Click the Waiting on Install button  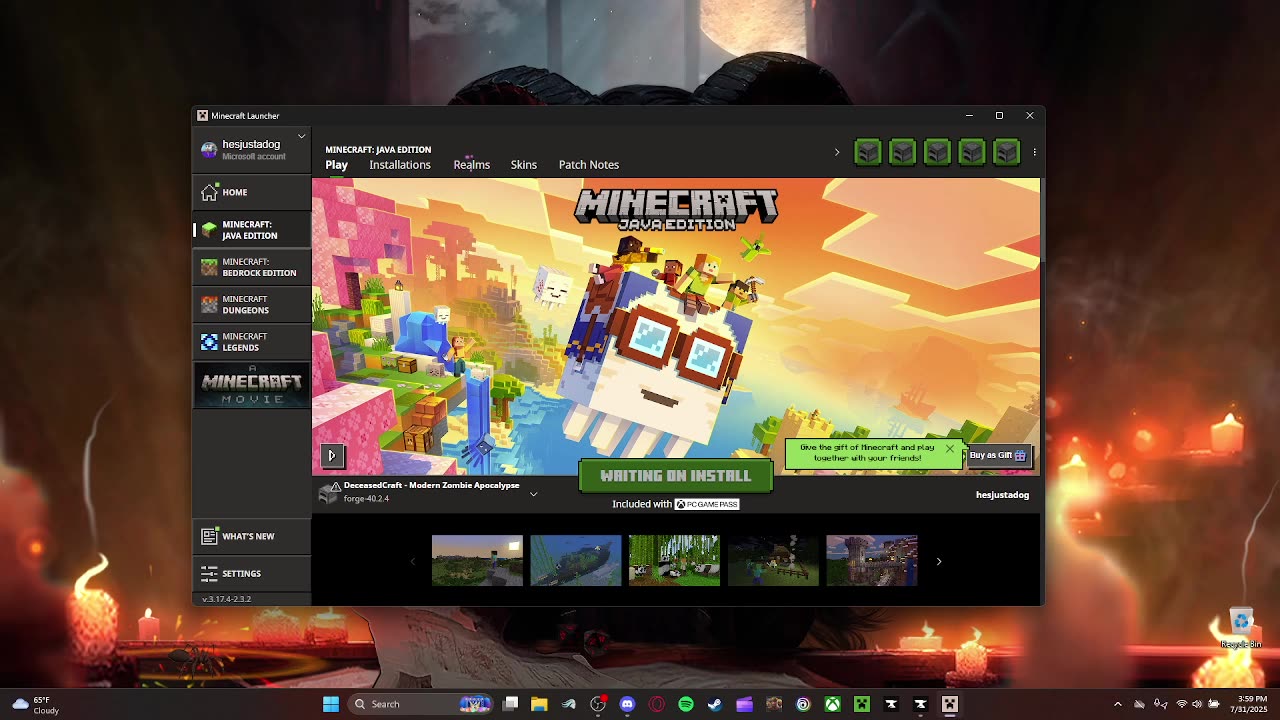pos(676,476)
